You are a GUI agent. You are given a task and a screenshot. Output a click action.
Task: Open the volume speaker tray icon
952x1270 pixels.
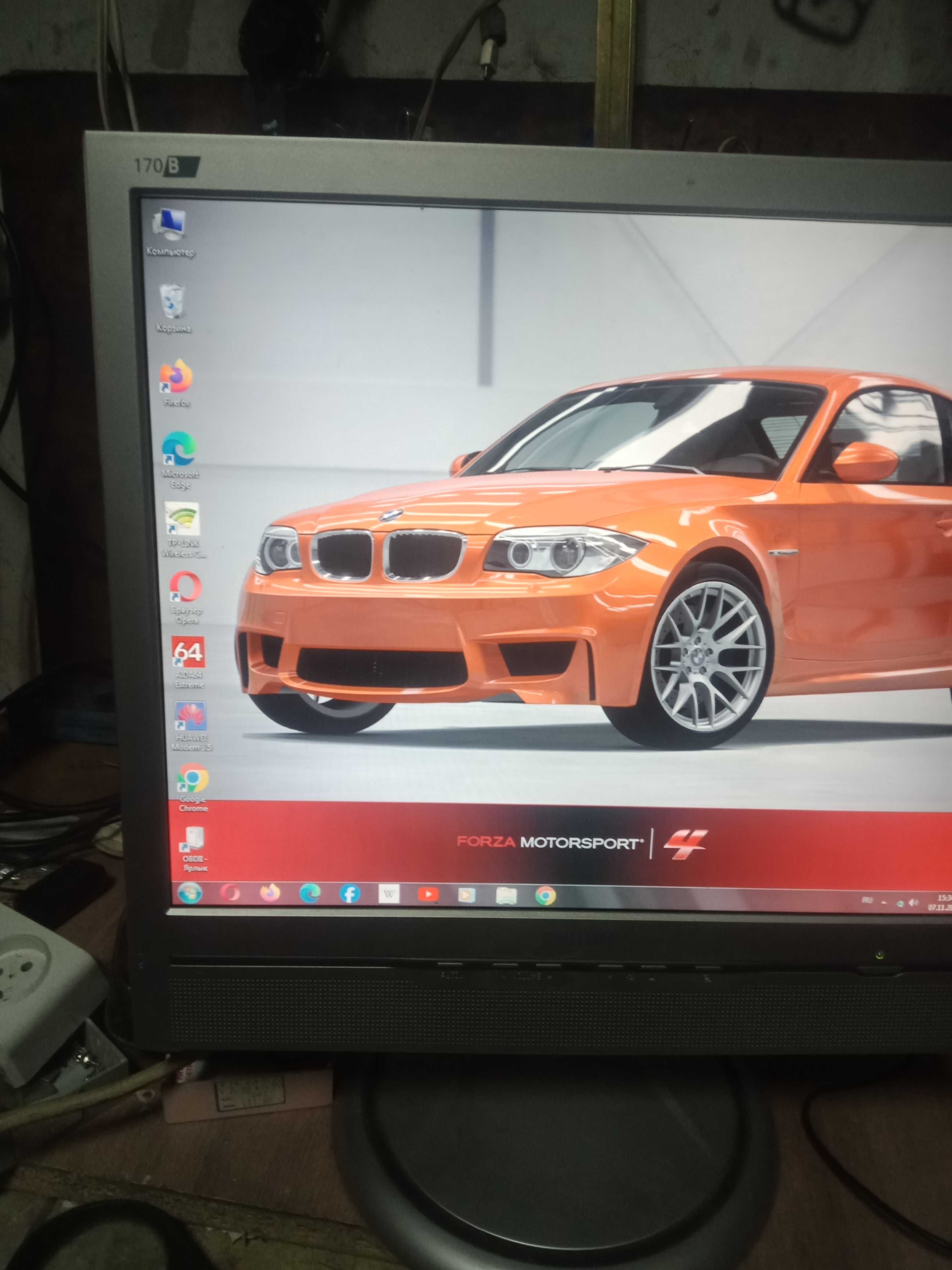(x=914, y=903)
